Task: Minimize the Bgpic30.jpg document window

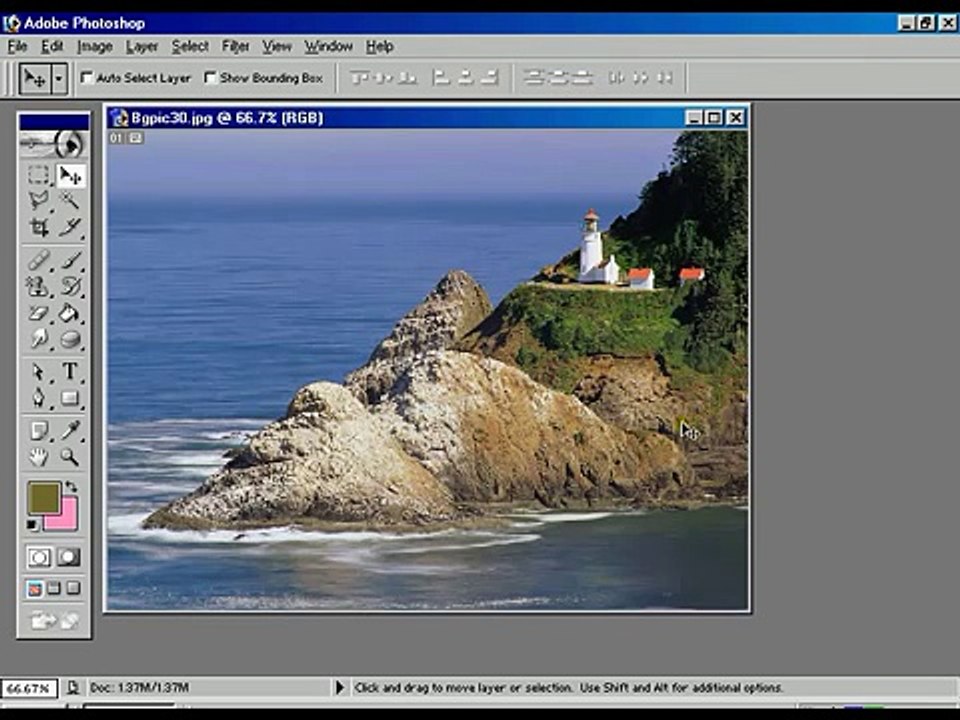Action: [694, 118]
